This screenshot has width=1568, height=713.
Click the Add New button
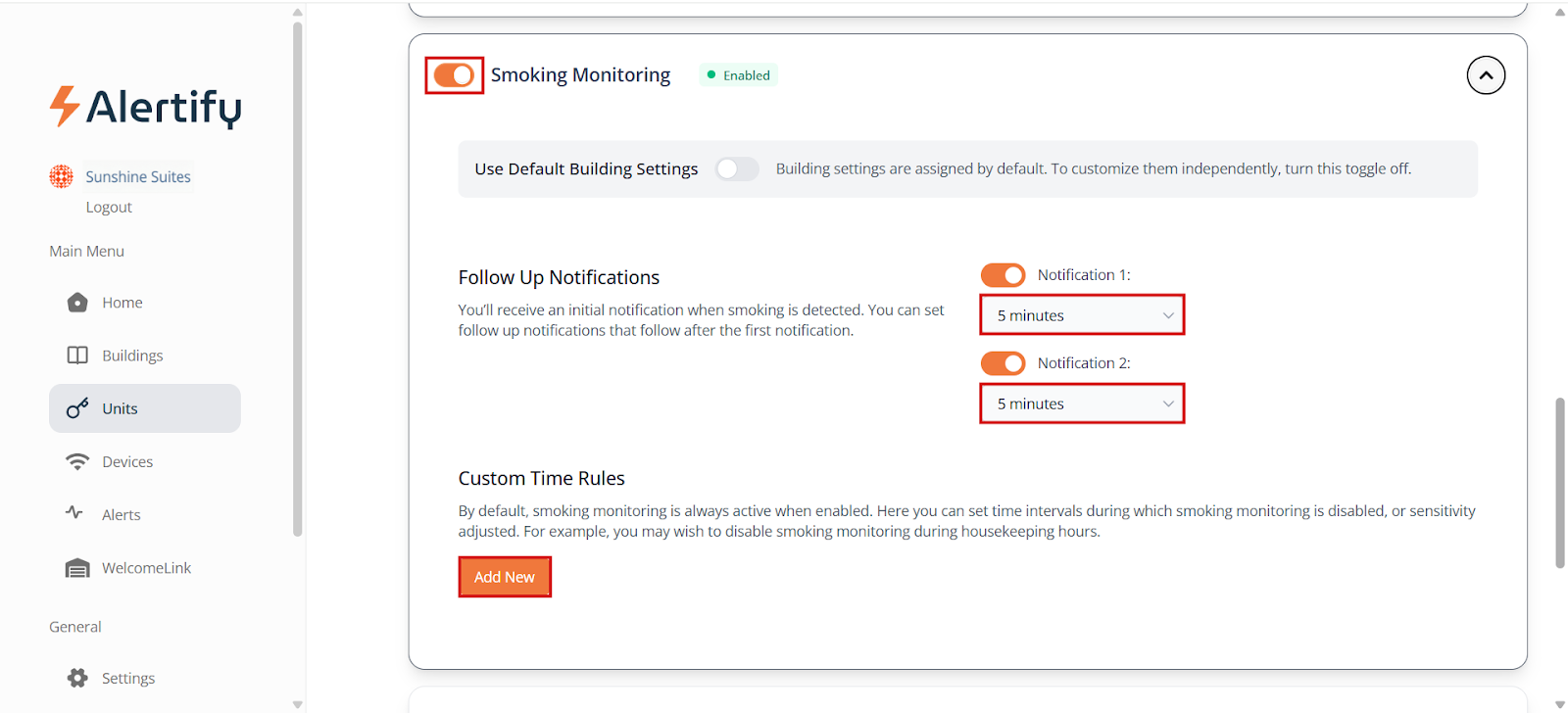[x=505, y=577]
